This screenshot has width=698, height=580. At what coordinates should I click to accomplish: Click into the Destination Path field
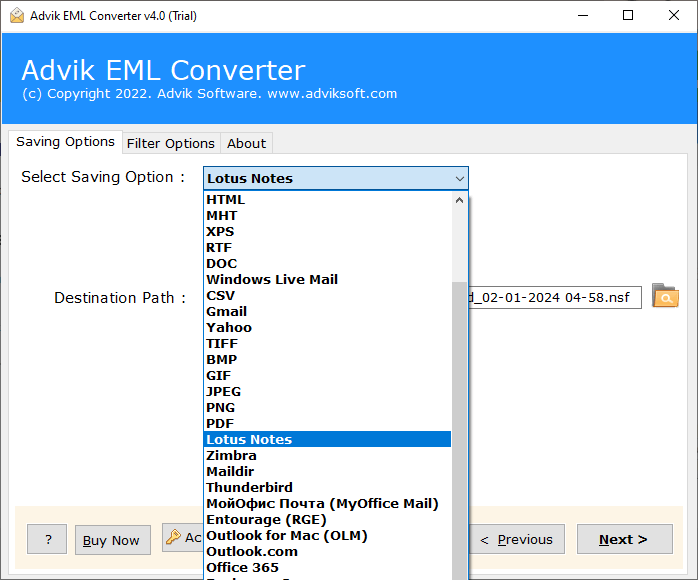[x=555, y=297]
